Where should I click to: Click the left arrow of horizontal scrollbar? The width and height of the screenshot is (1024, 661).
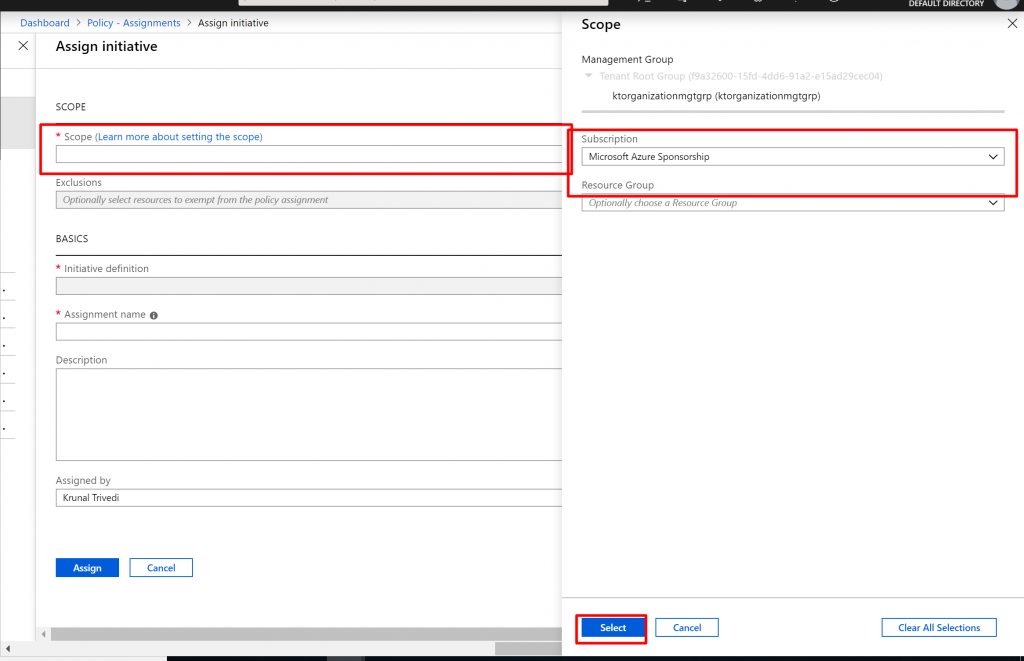[x=43, y=634]
